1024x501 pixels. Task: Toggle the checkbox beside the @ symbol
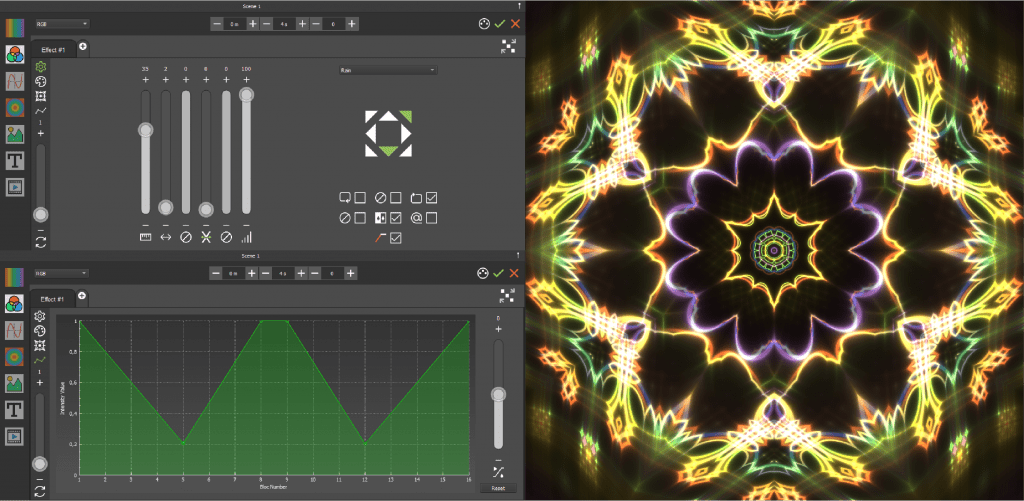[431, 217]
